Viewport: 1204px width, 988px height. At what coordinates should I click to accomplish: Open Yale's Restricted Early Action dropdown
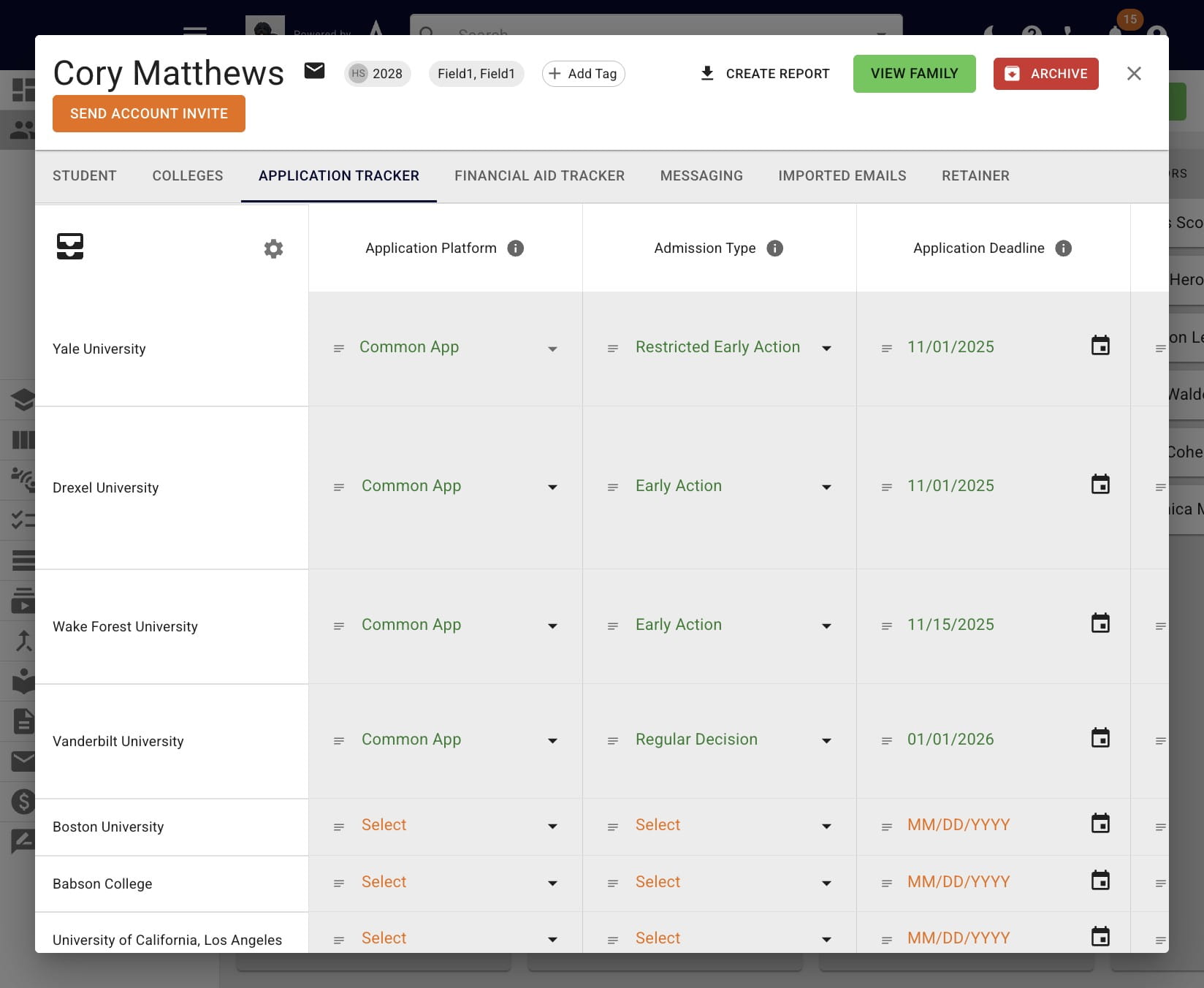pos(733,348)
